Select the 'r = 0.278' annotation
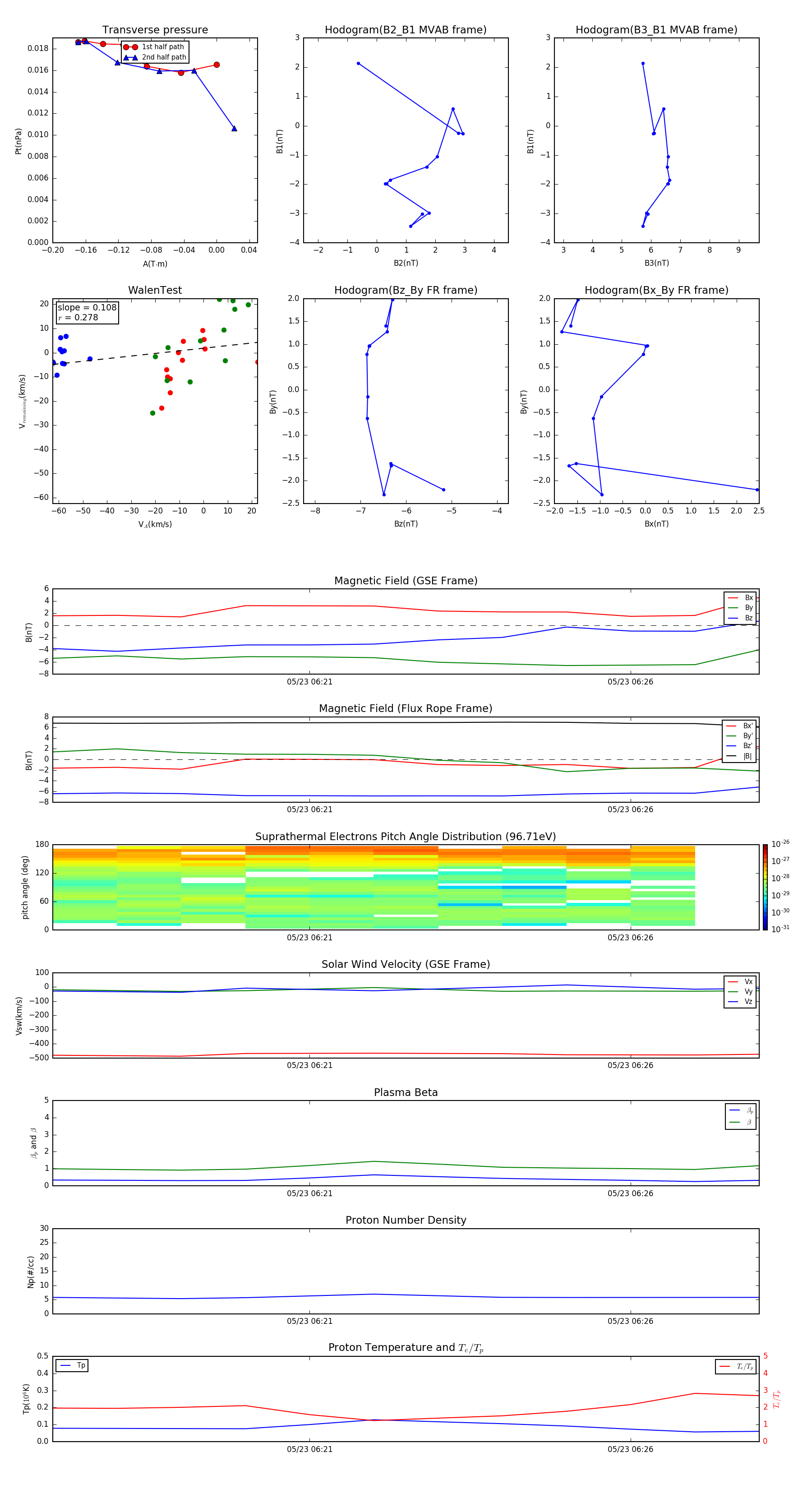 tap(78, 317)
